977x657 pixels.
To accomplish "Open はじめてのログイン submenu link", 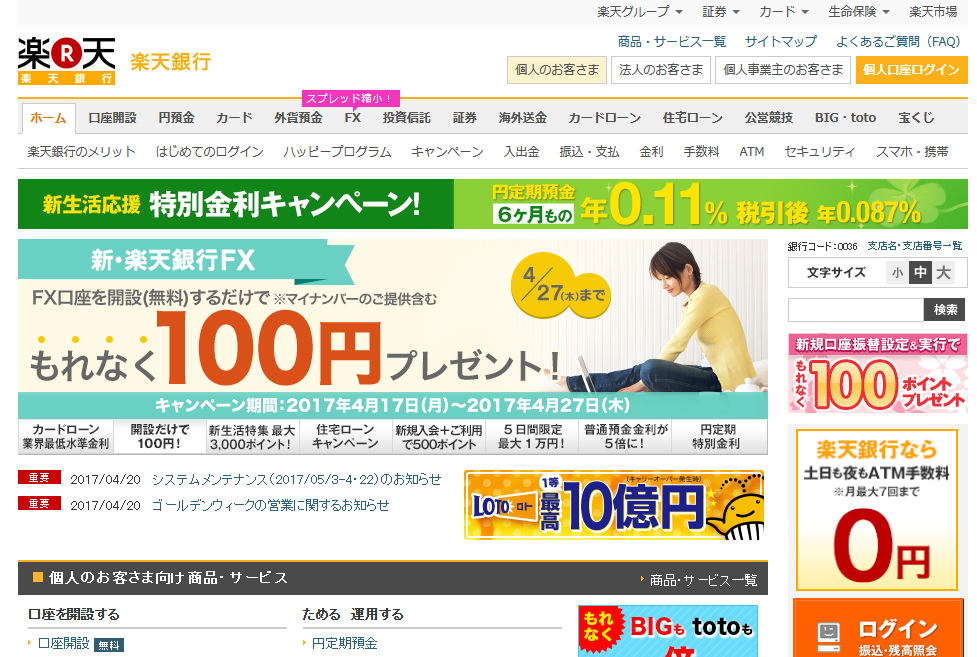I will tap(210, 152).
